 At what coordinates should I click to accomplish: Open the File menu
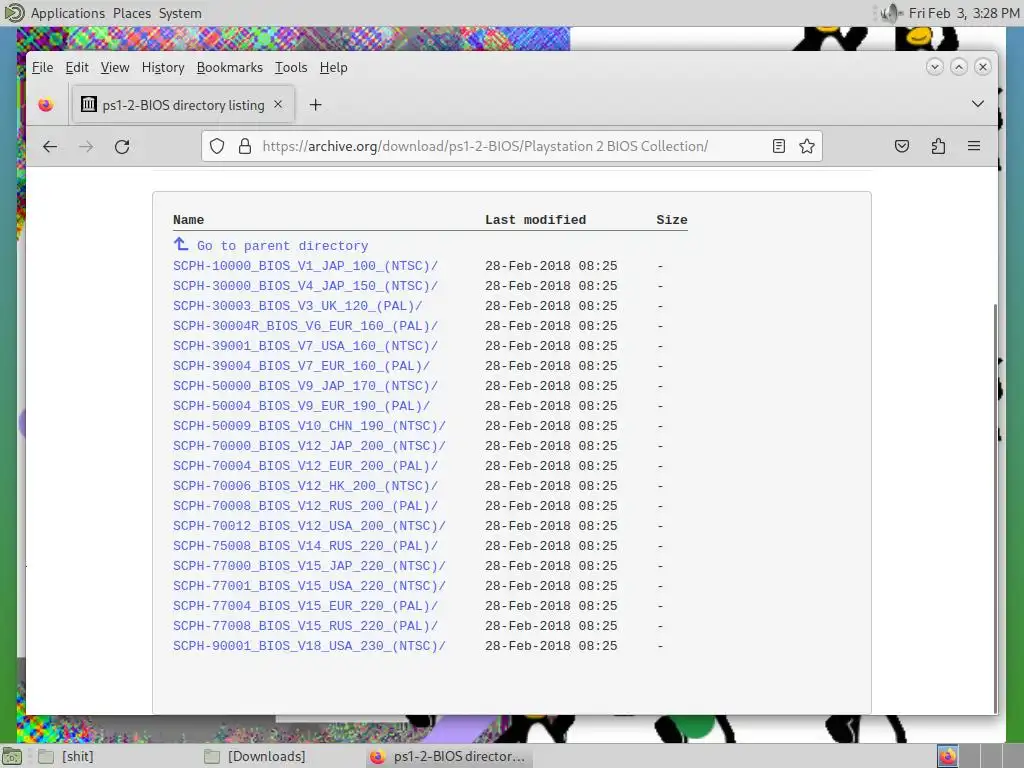[42, 67]
